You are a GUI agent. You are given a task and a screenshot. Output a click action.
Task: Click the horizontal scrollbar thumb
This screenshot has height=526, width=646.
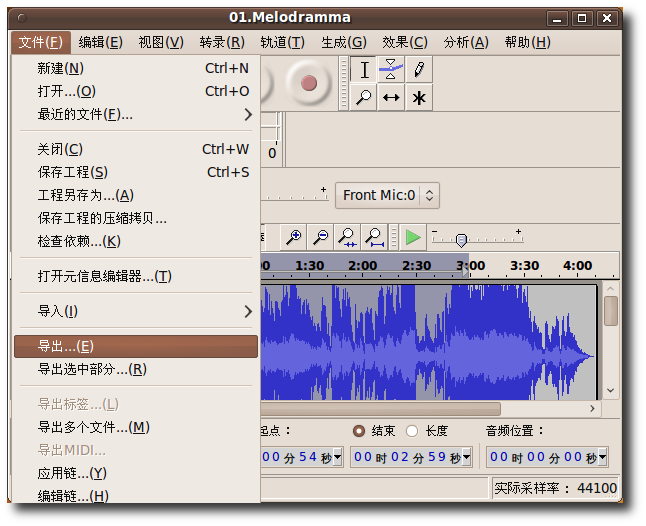[x=381, y=409]
